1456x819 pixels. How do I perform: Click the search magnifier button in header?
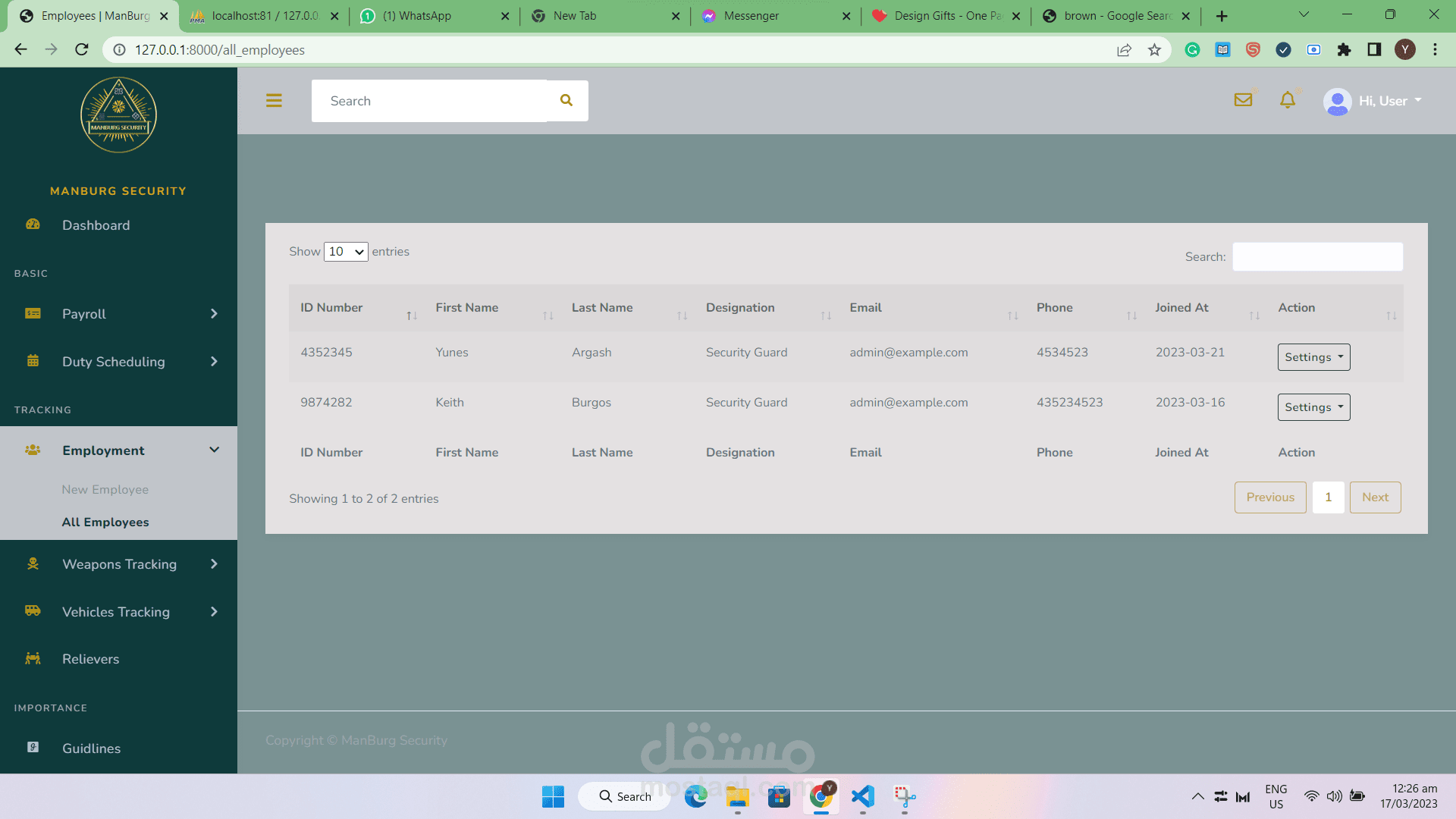pos(566,101)
